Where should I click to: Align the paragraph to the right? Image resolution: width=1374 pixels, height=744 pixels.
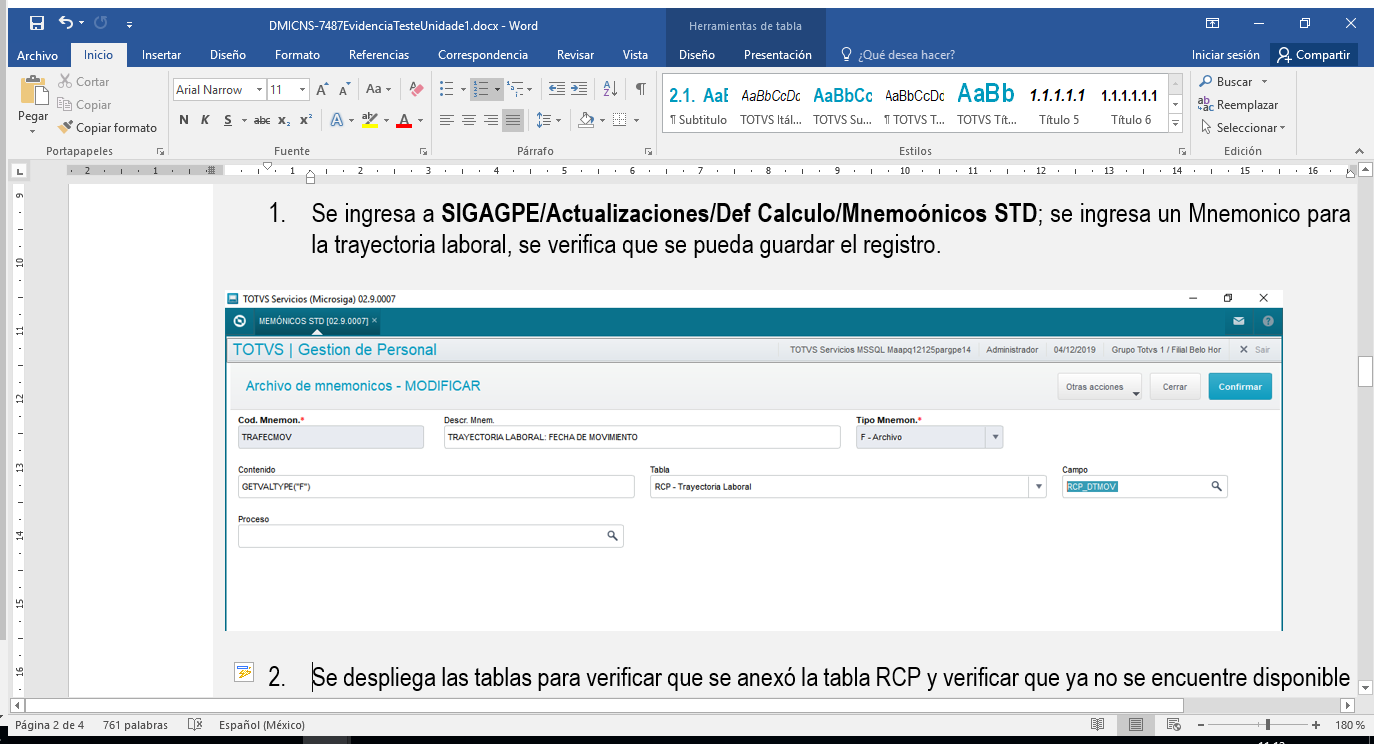tap(490, 120)
